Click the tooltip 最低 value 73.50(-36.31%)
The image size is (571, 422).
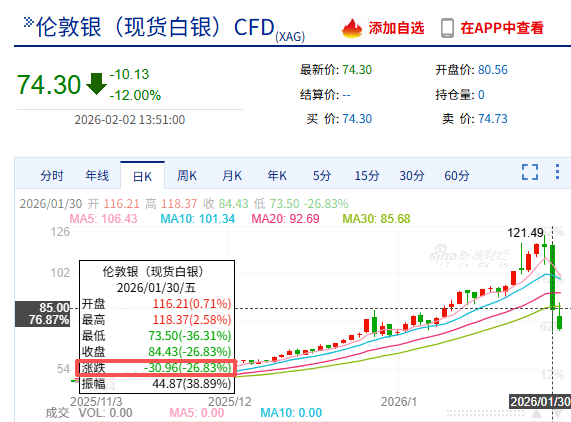click(190, 335)
